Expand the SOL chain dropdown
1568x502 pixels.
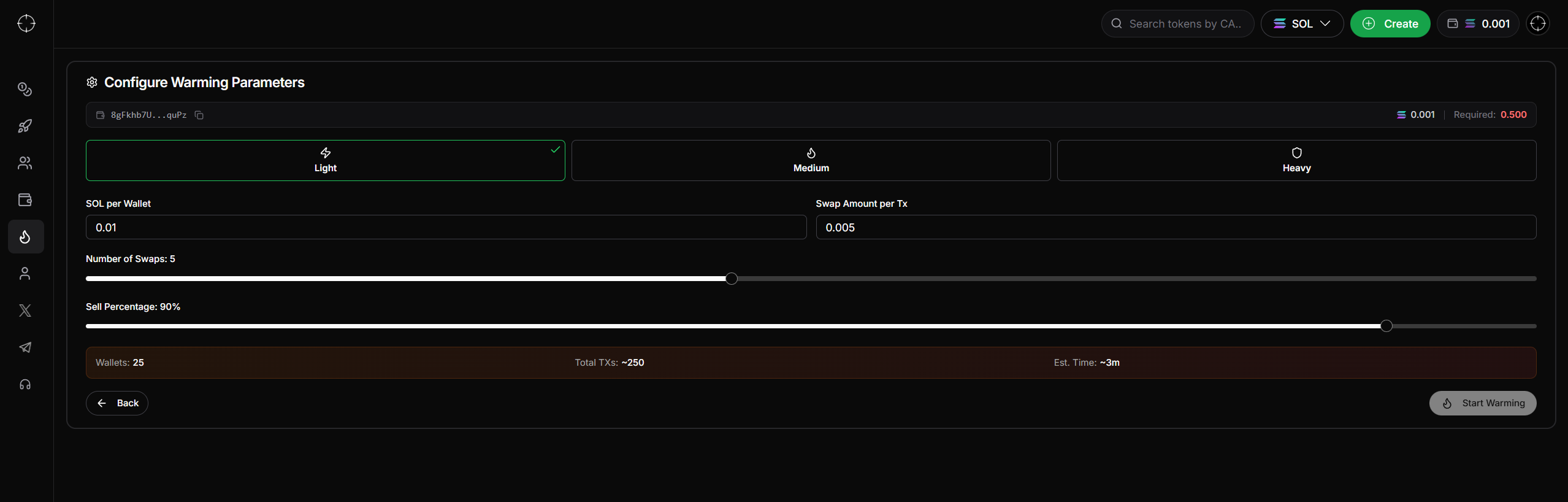[1302, 24]
